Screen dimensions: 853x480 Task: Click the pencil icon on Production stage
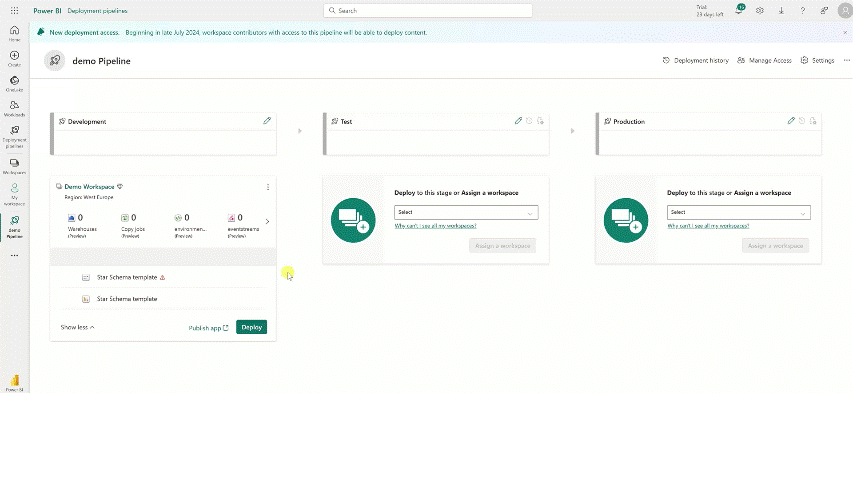[791, 121]
